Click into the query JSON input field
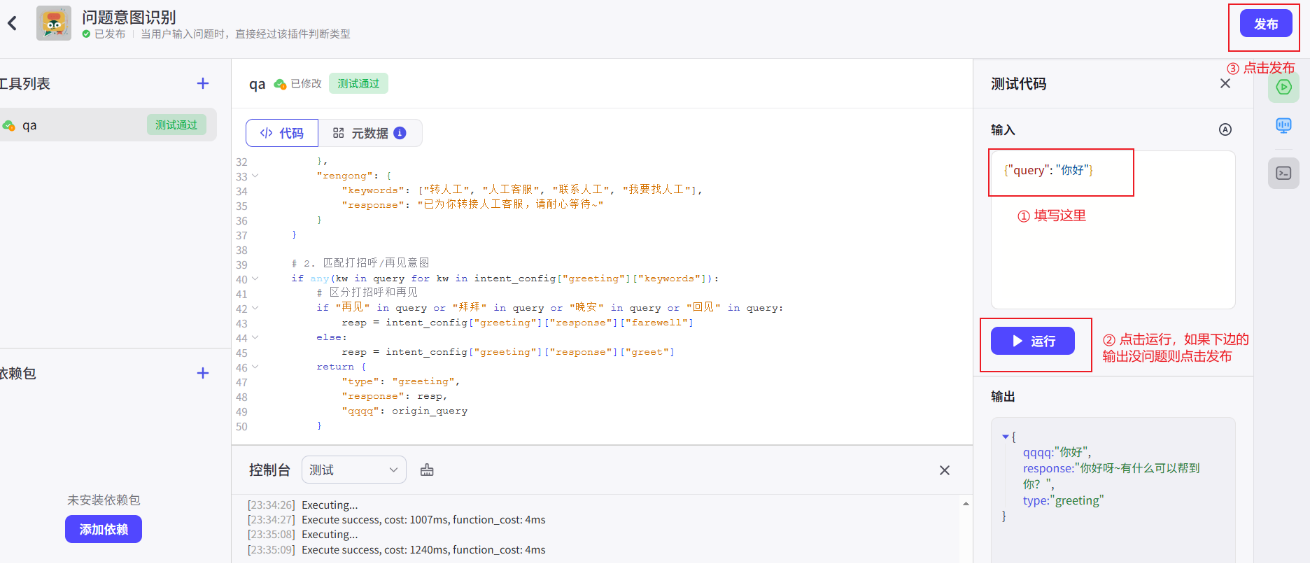1310x563 pixels. (x=1113, y=230)
